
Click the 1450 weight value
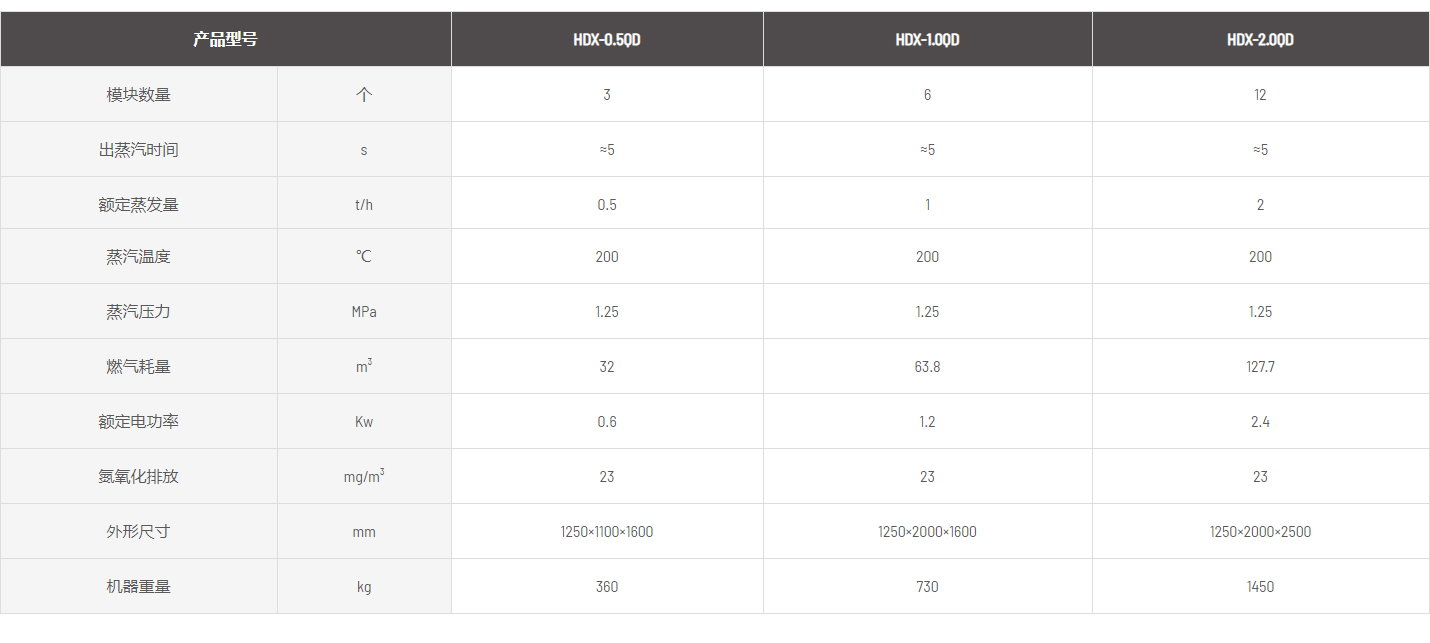click(x=1260, y=587)
